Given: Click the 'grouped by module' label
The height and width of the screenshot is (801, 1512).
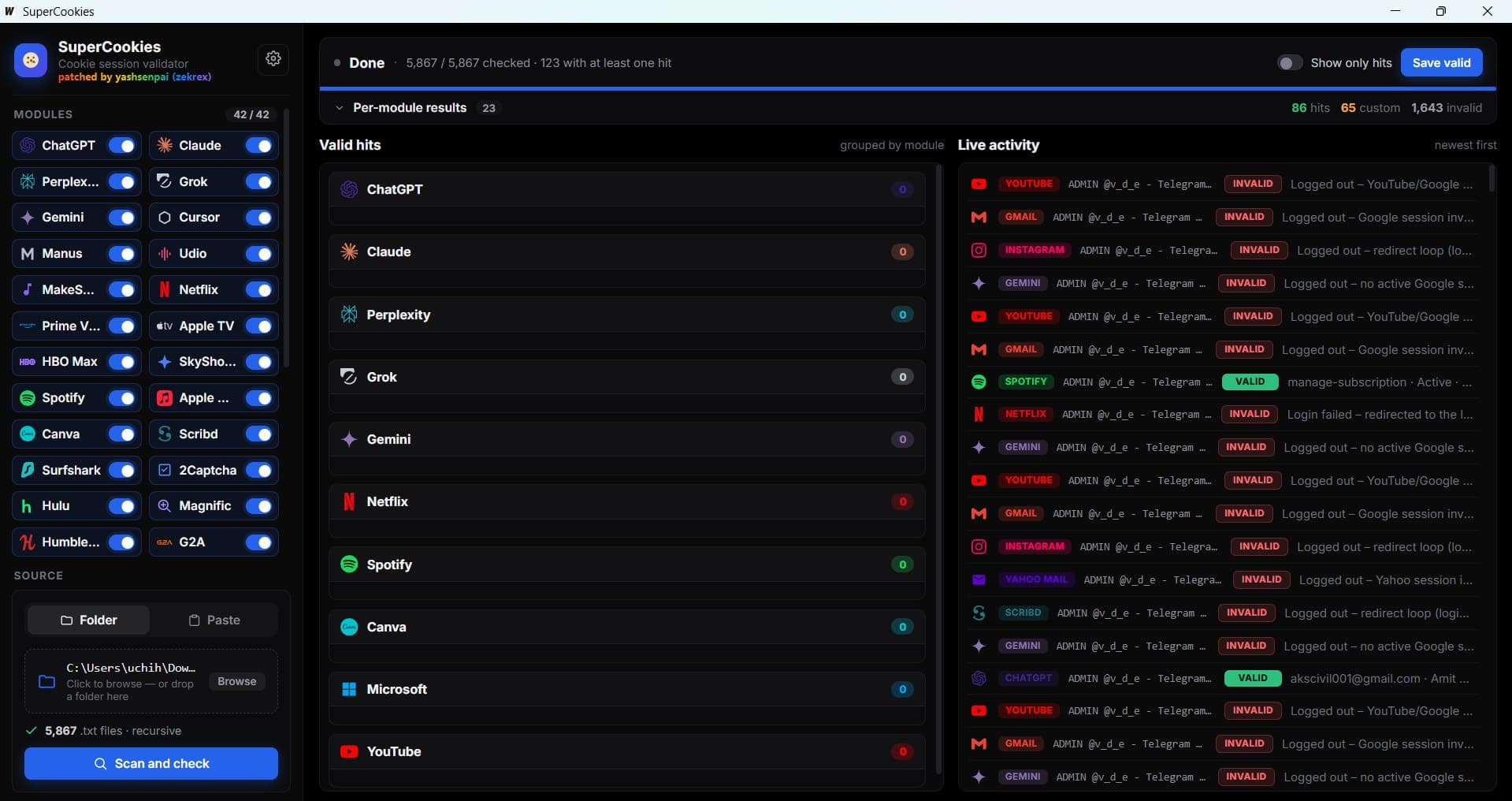Looking at the screenshot, I should coord(892,145).
